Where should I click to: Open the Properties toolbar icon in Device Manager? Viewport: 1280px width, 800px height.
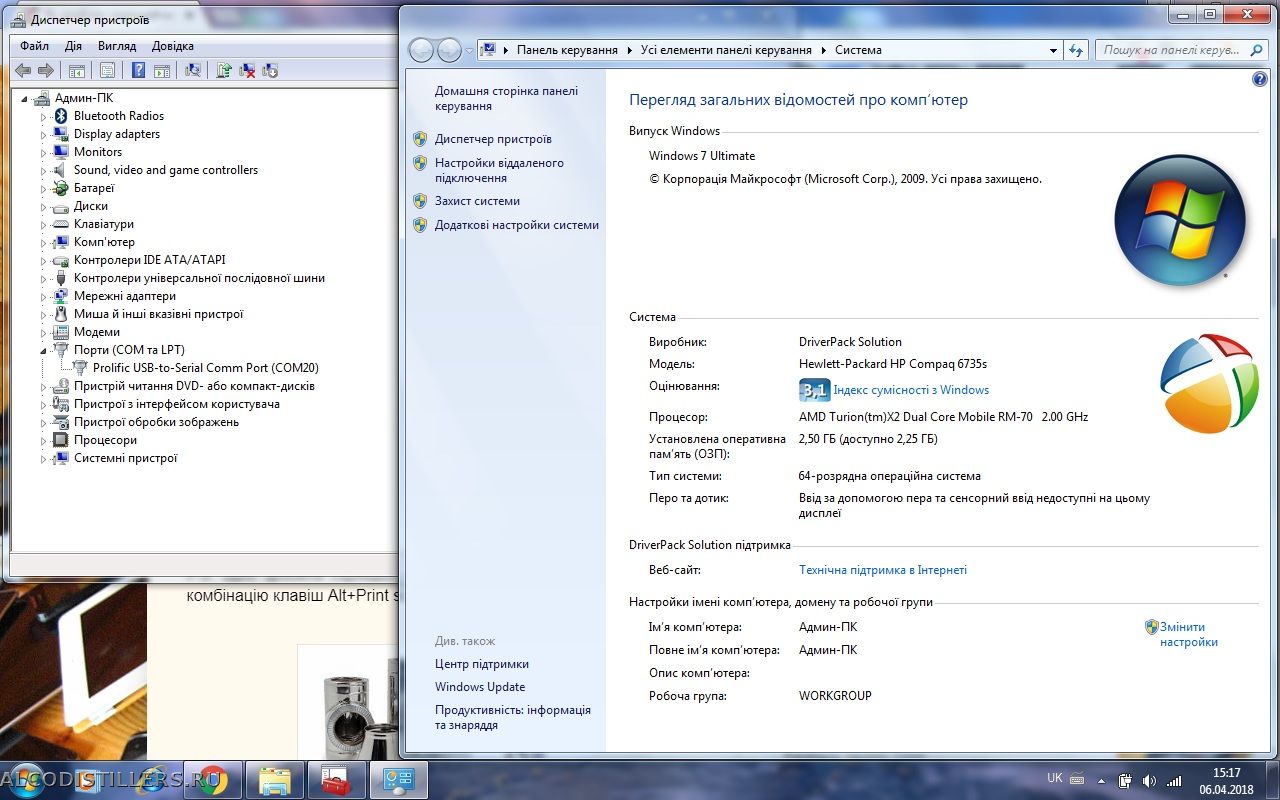(x=107, y=70)
